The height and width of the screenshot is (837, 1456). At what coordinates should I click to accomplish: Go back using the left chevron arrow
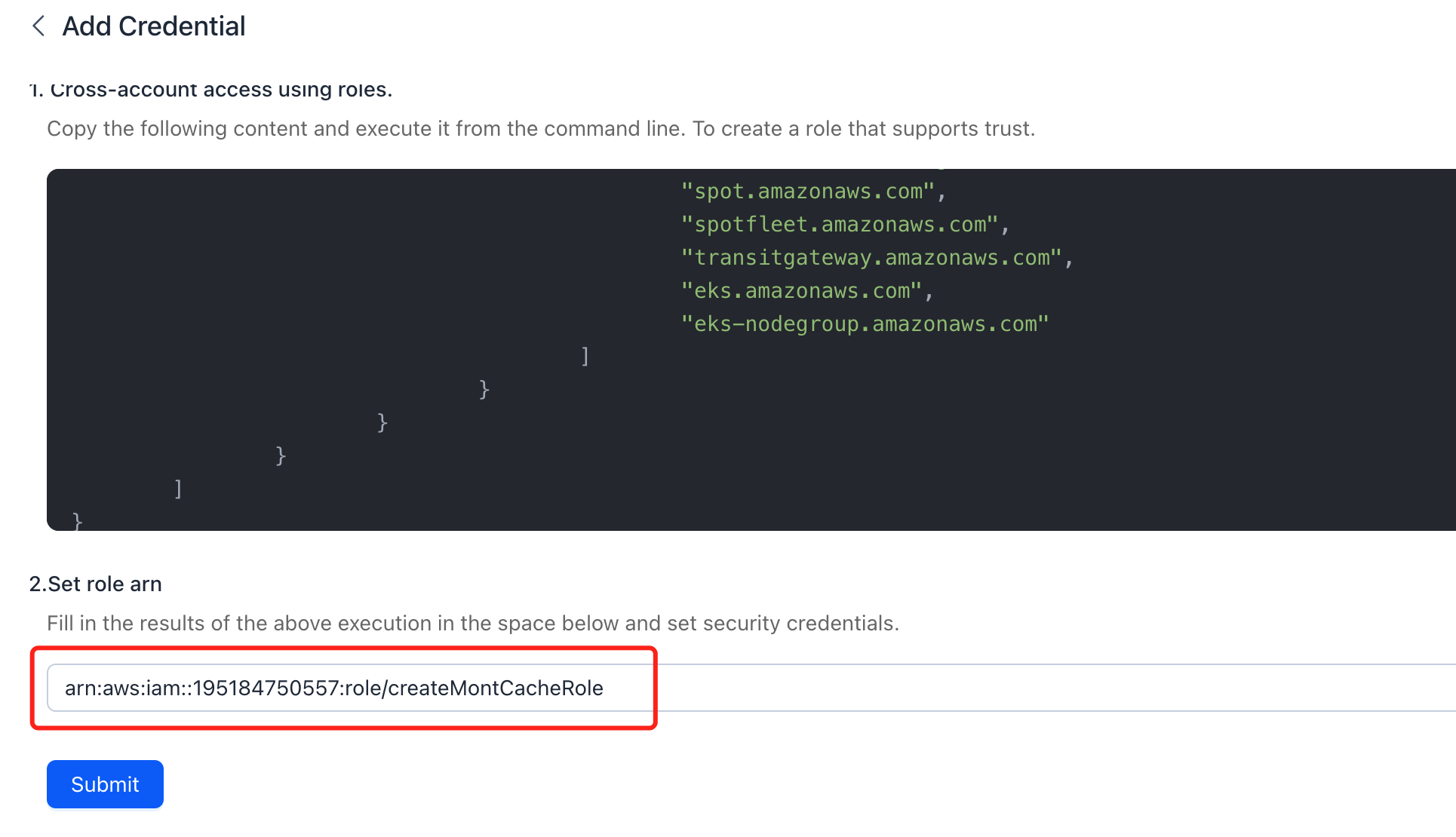[38, 26]
